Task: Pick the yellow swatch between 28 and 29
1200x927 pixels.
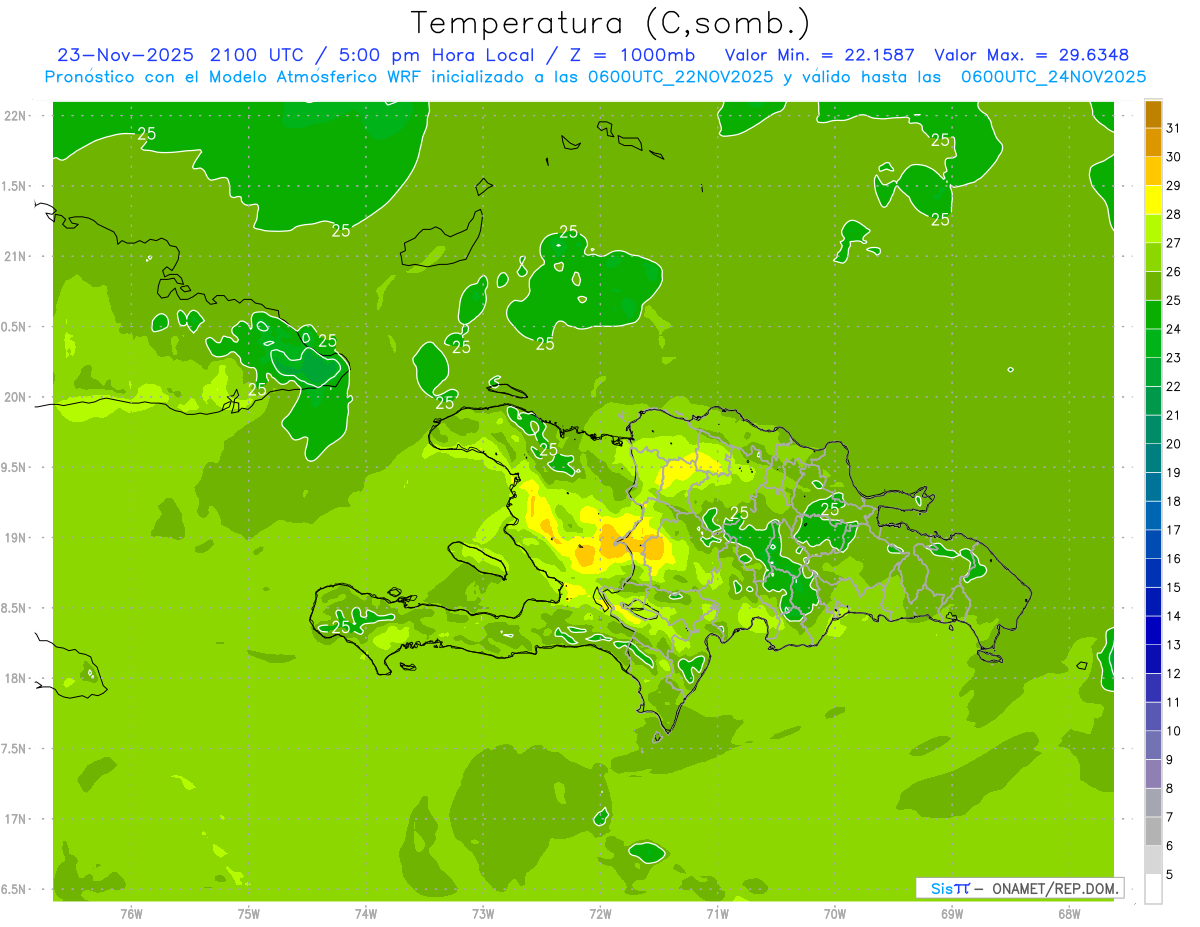Action: click(x=1153, y=200)
